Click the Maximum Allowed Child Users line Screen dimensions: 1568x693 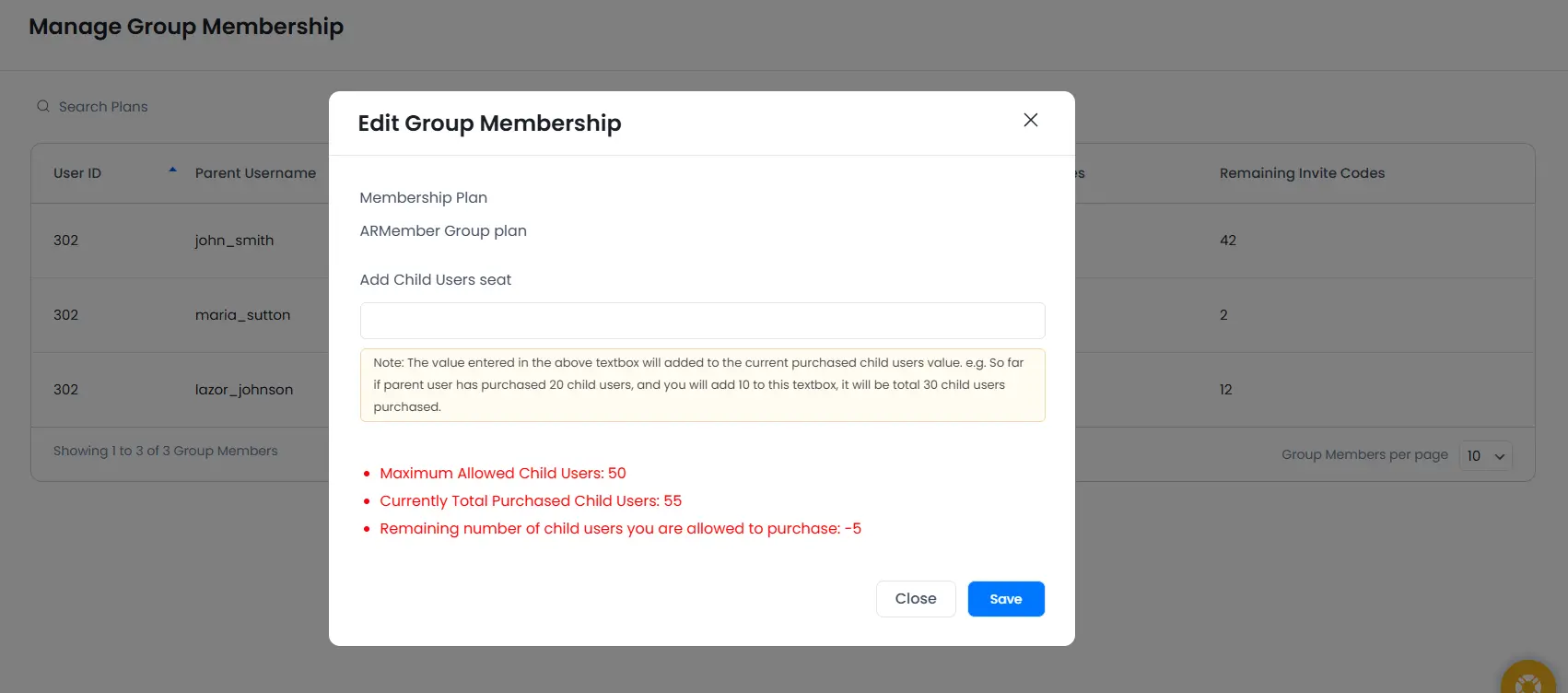click(x=502, y=474)
